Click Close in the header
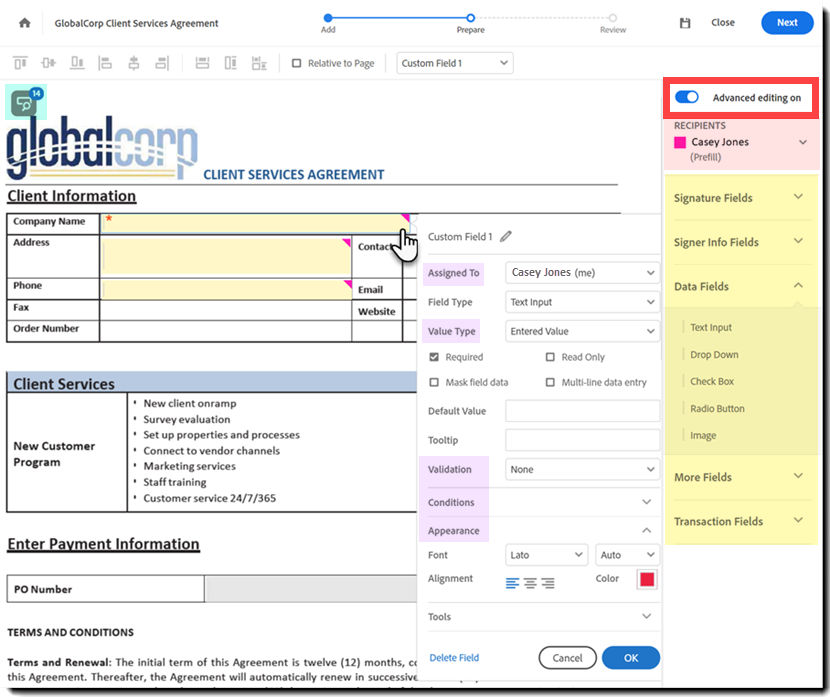 click(x=723, y=23)
